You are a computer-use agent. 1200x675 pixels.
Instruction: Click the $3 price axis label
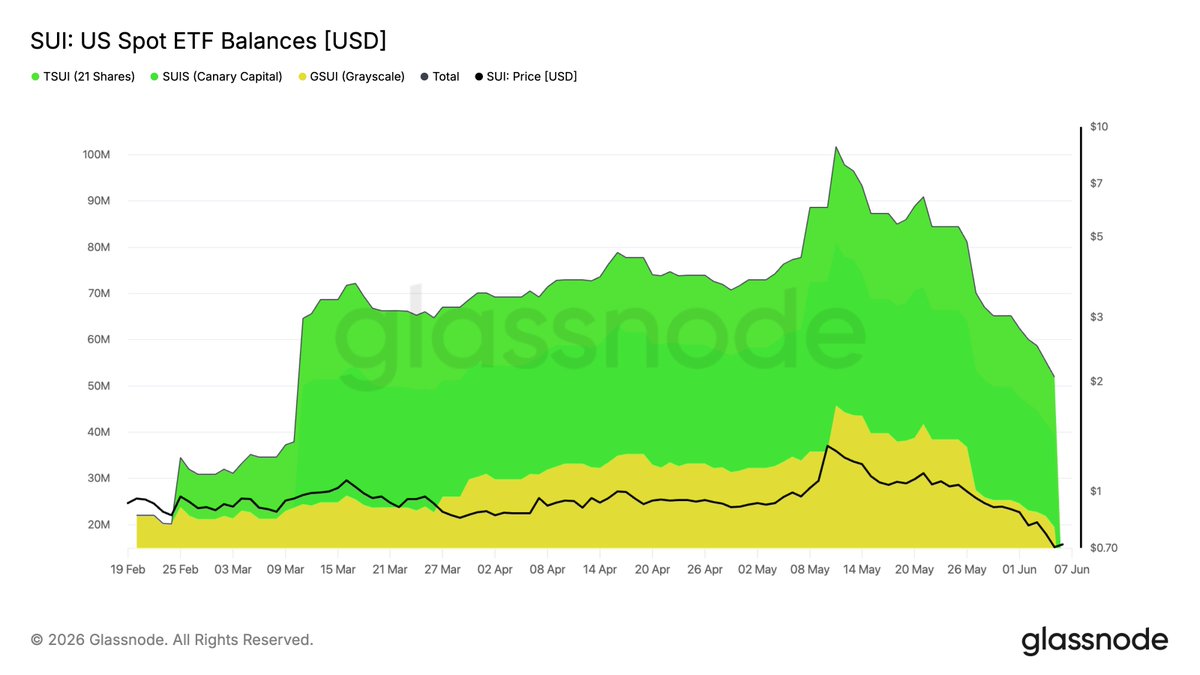(x=1096, y=317)
